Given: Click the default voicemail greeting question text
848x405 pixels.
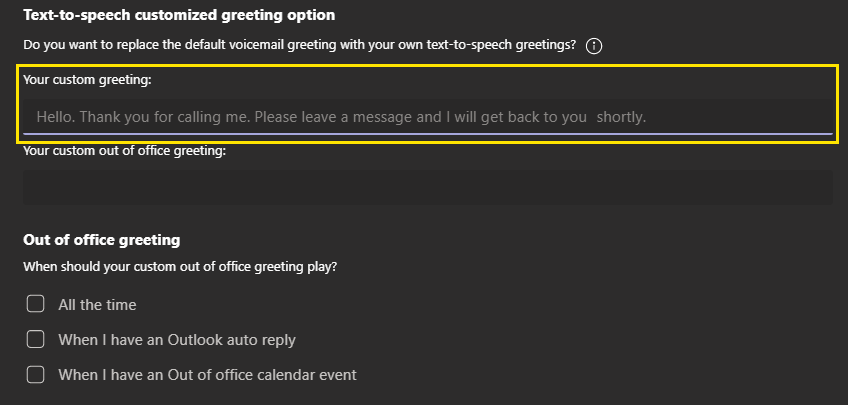Looking at the screenshot, I should pos(300,44).
